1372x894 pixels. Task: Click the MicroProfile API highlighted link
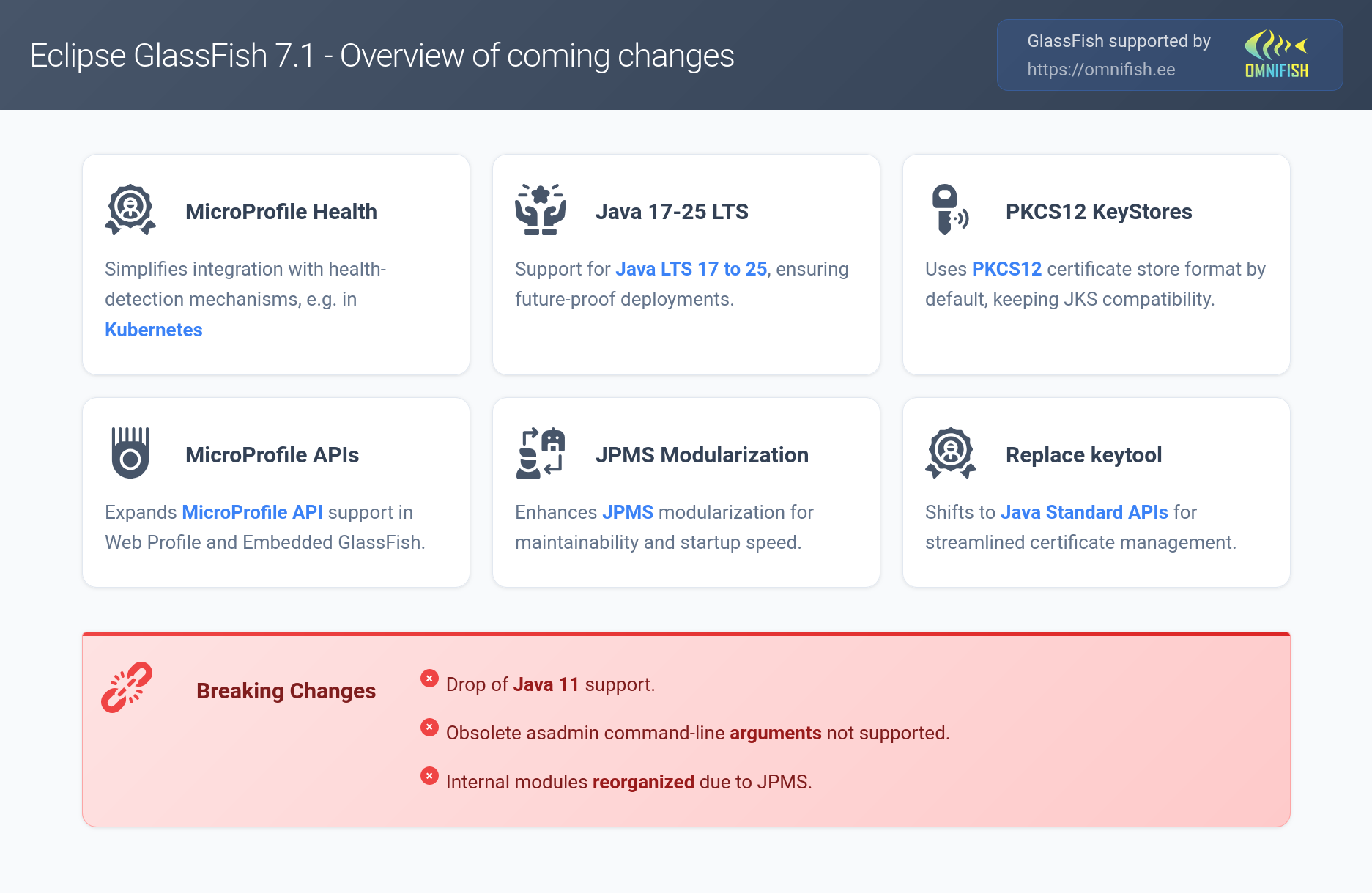pos(252,512)
